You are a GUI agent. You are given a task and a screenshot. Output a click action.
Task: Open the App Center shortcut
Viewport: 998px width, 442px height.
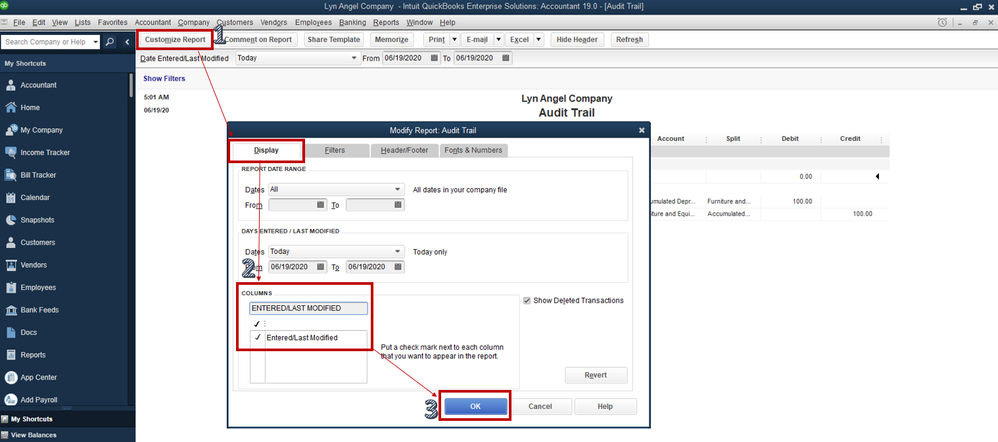pyautogui.click(x=11, y=377)
